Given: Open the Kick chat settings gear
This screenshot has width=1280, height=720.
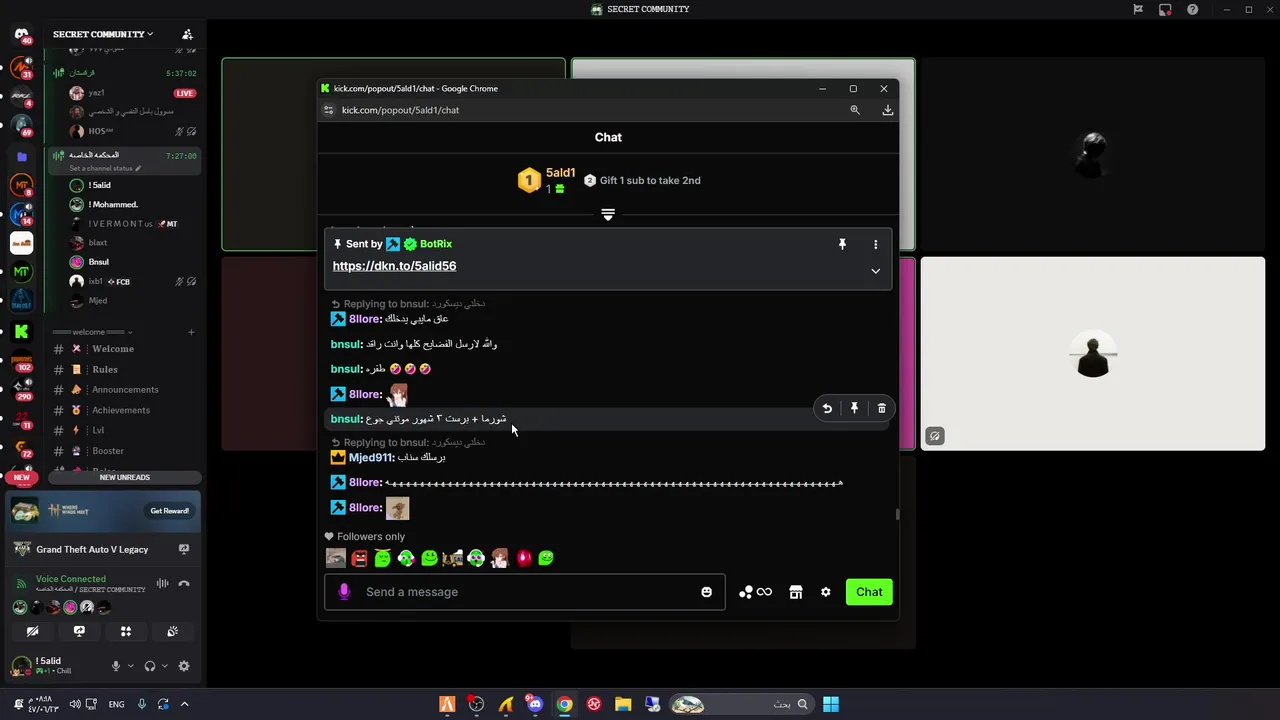Looking at the screenshot, I should [826, 592].
